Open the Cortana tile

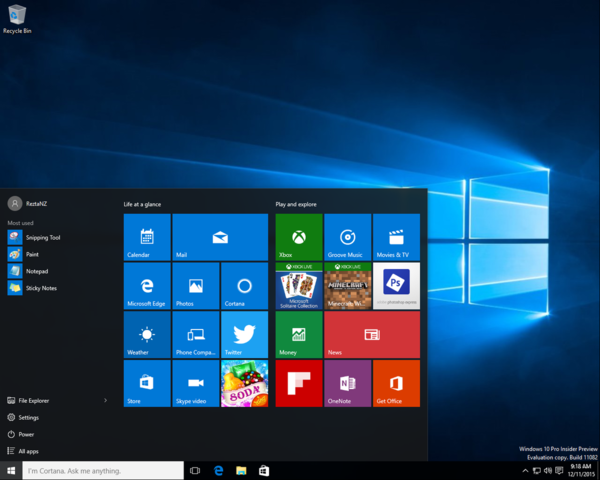tap(245, 286)
